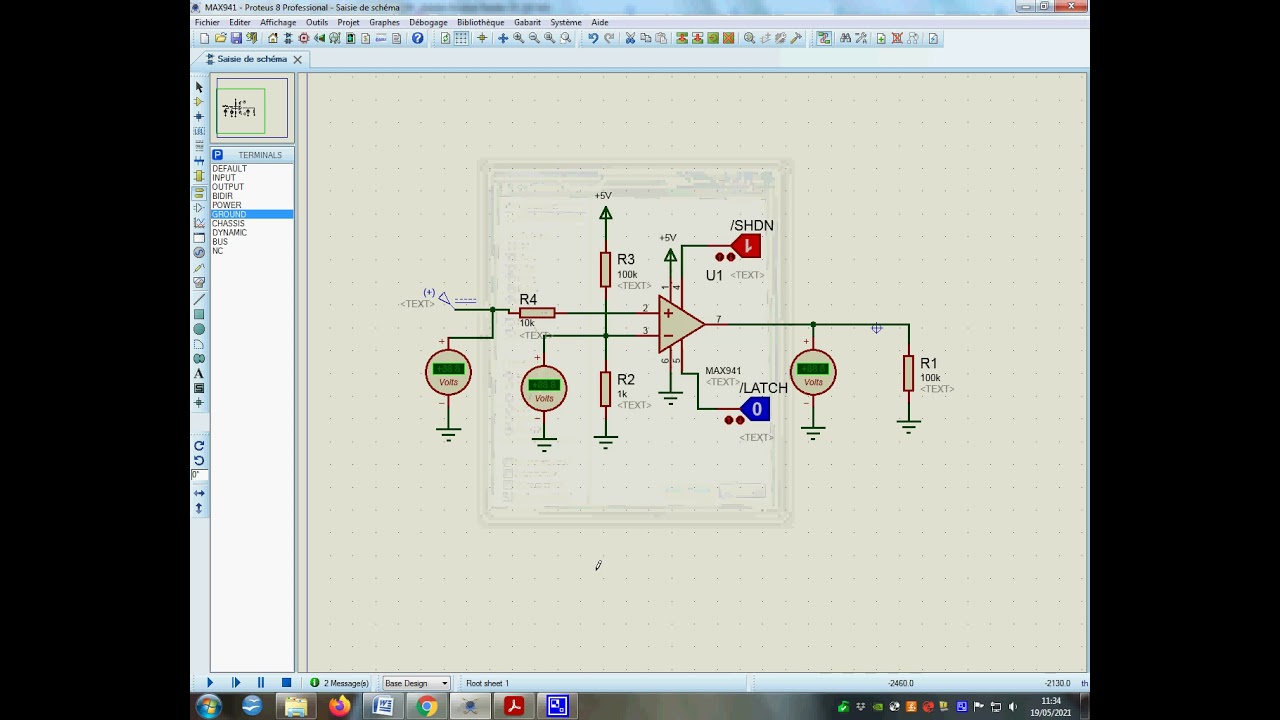The height and width of the screenshot is (720, 1280).
Task: Click the Cut scissors icon
Action: point(630,38)
